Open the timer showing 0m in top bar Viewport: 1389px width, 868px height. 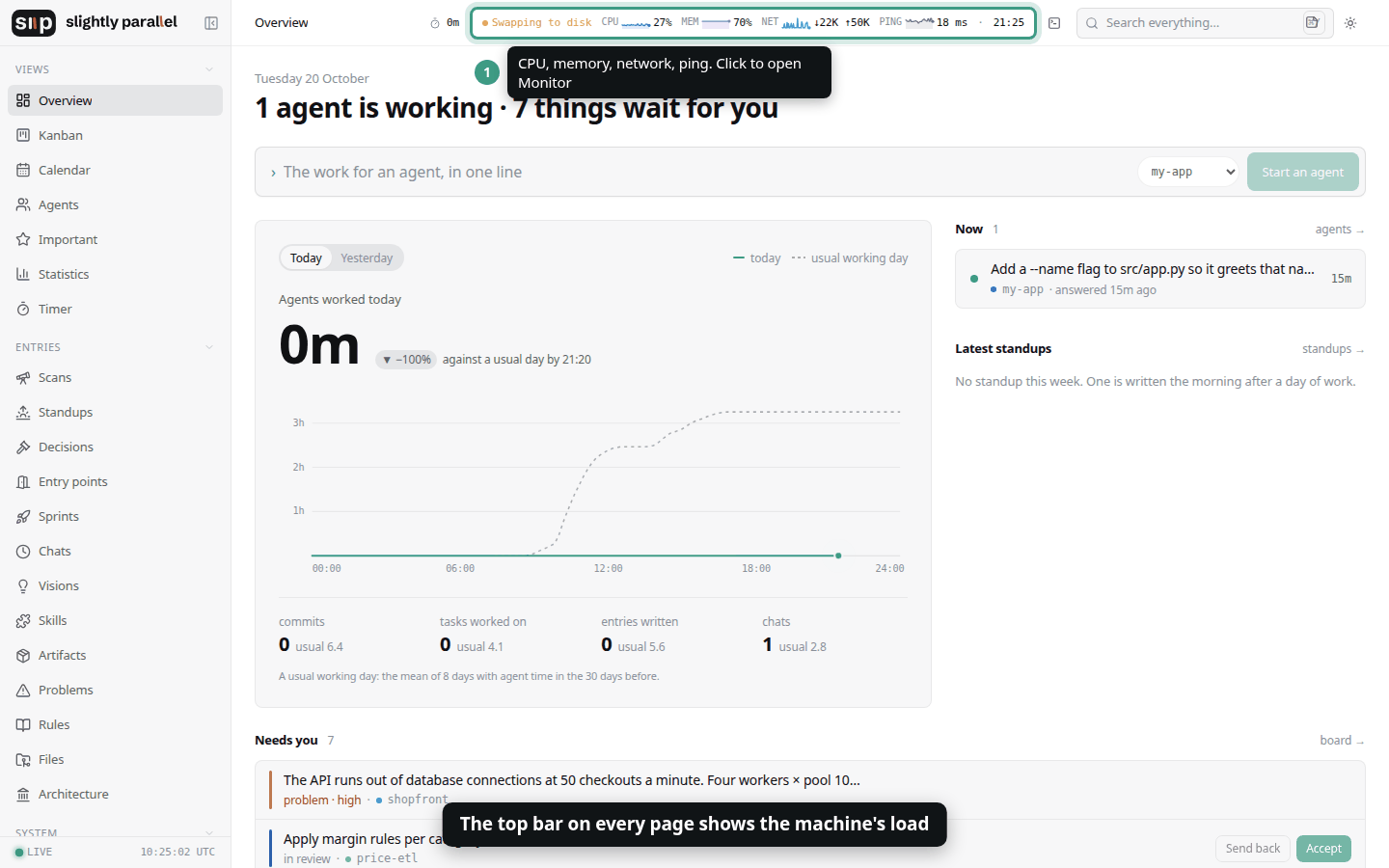[x=445, y=23]
